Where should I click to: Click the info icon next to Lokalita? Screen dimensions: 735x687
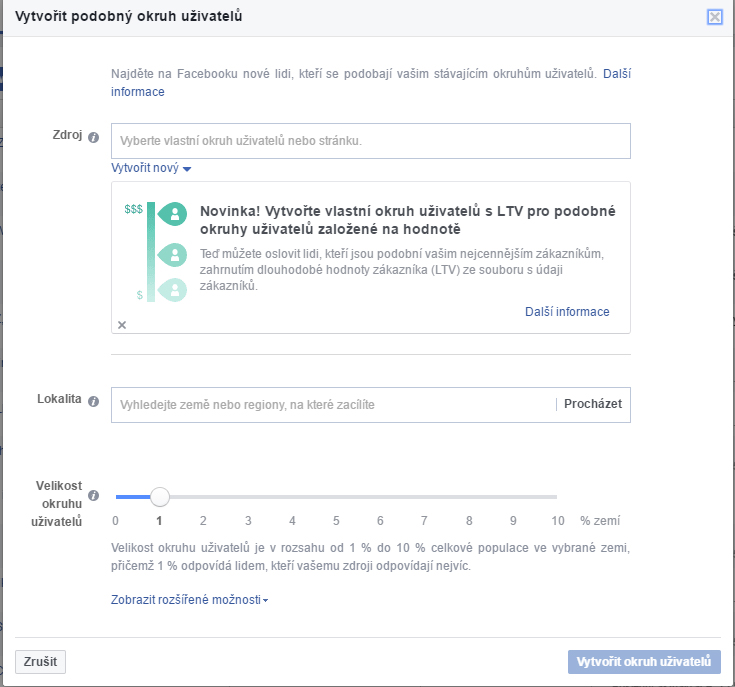point(94,401)
